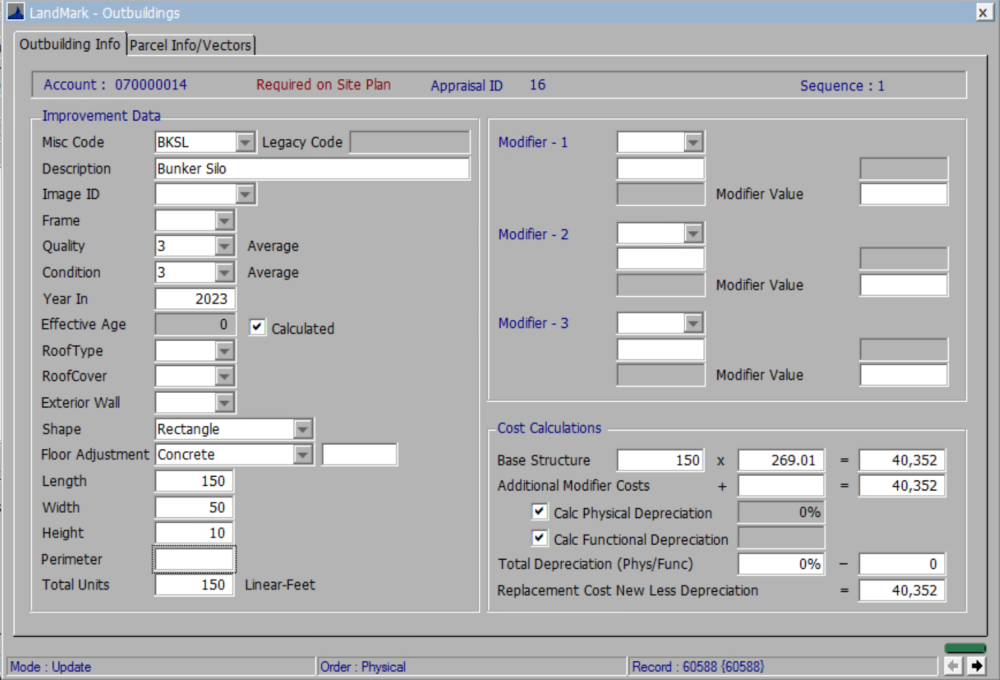Disable Calc Functional Depreciation

539,539
